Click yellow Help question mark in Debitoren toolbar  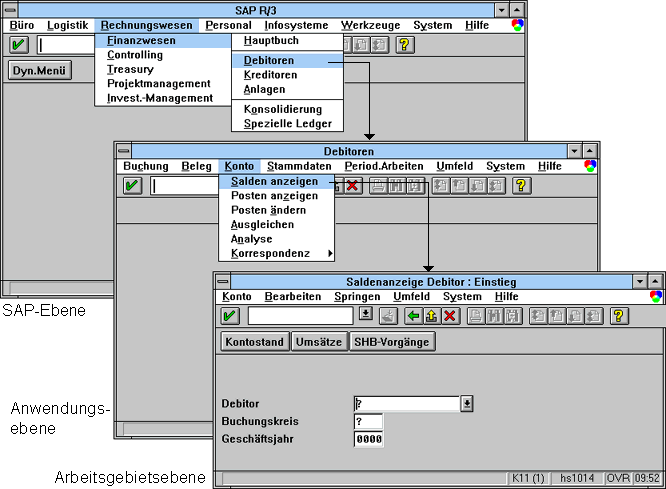click(x=521, y=186)
